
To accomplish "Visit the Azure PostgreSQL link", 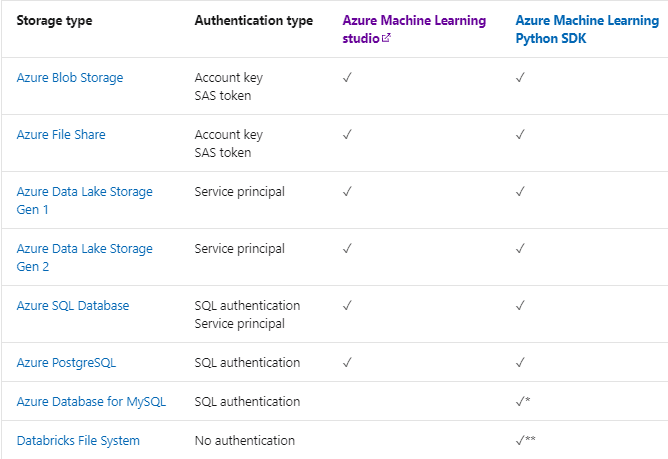I will pos(66,362).
